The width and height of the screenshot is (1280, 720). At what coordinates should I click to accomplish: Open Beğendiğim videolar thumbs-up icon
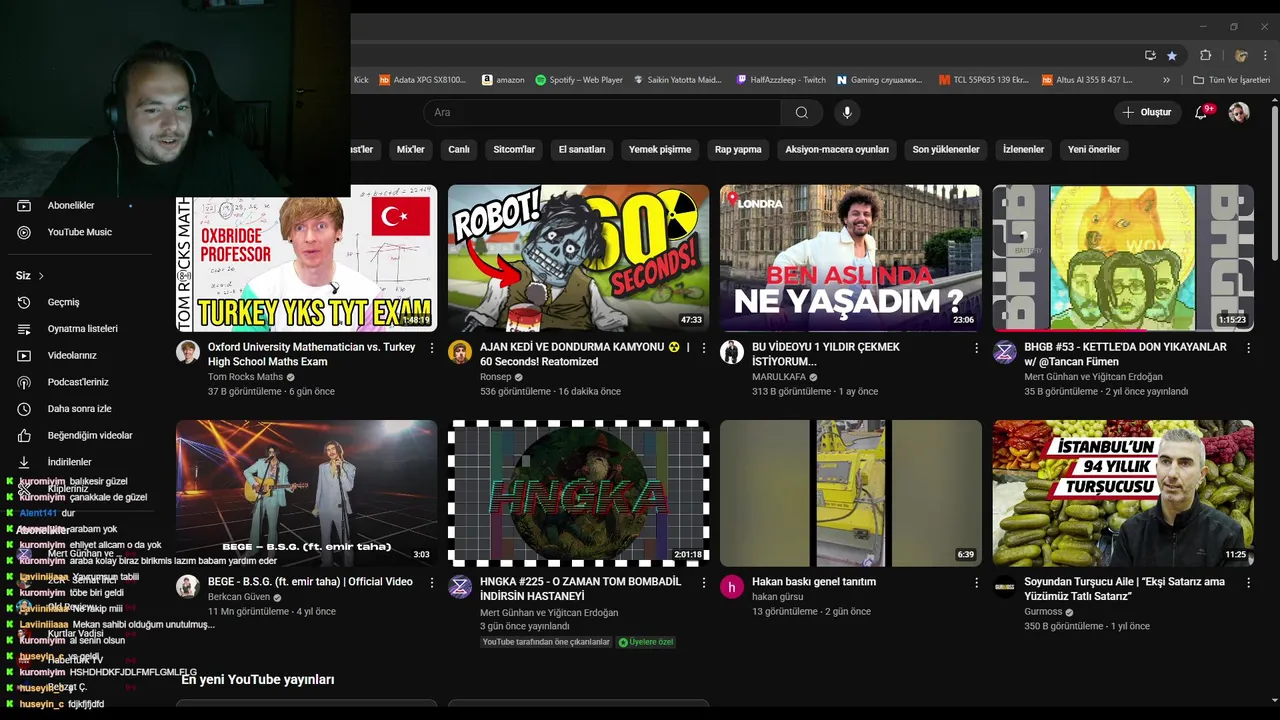(x=24, y=435)
